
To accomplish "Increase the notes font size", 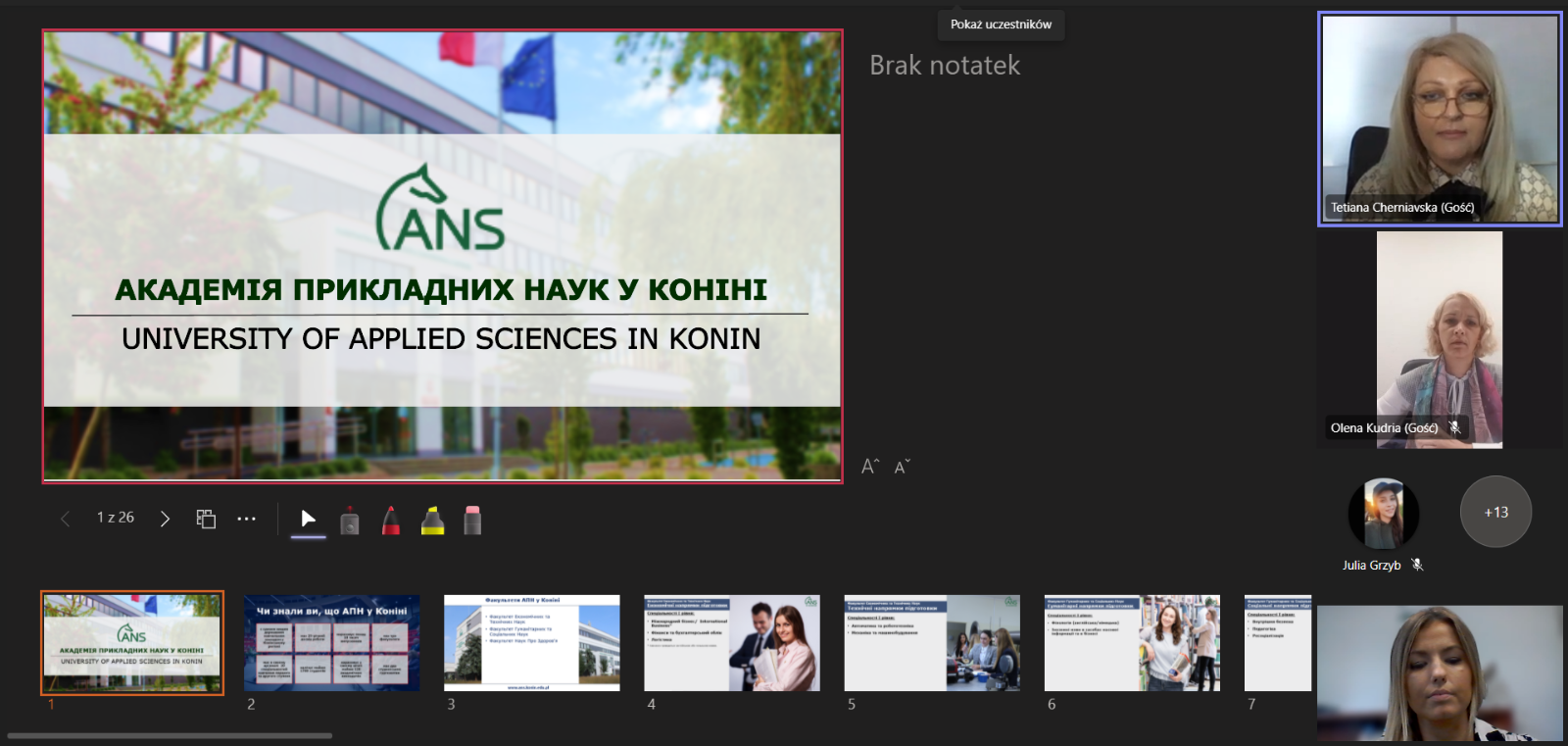I will [870, 467].
